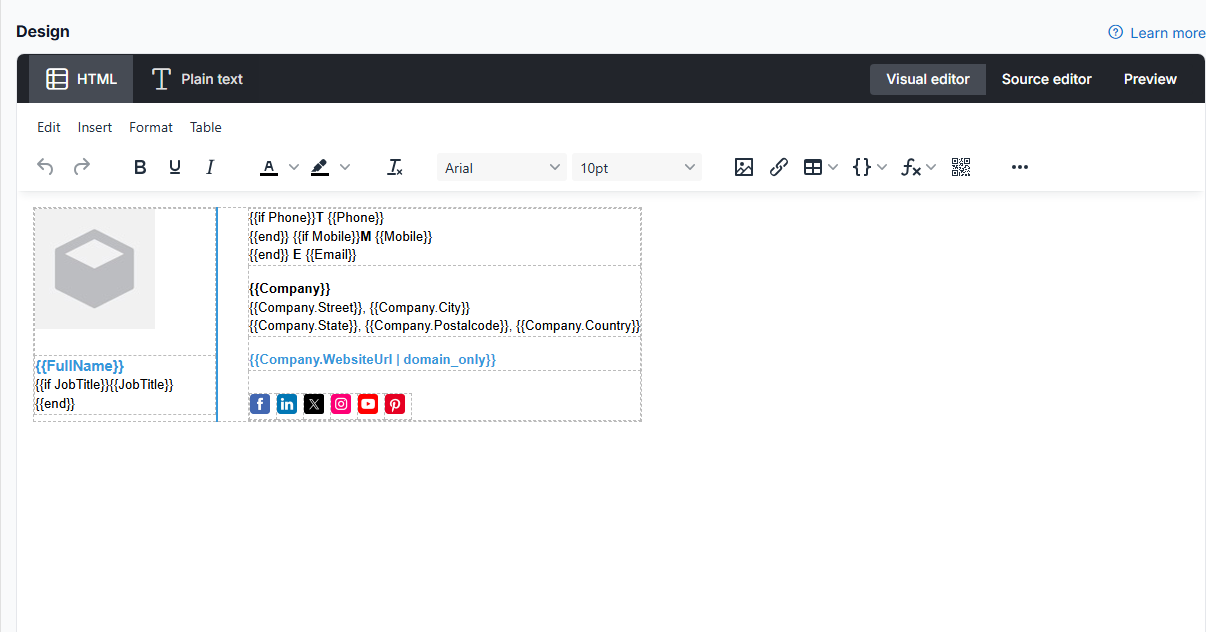
Task: Click the {{Company.Postalcode}} placeholder
Action: (438, 326)
